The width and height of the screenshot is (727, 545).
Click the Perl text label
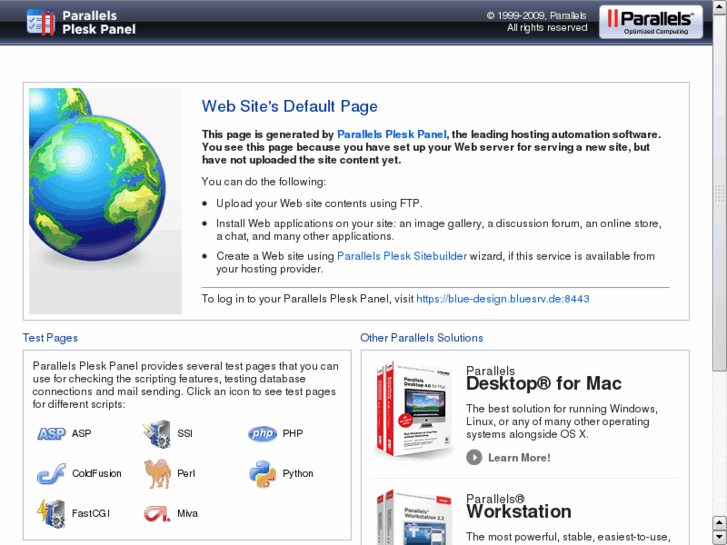[x=186, y=474]
